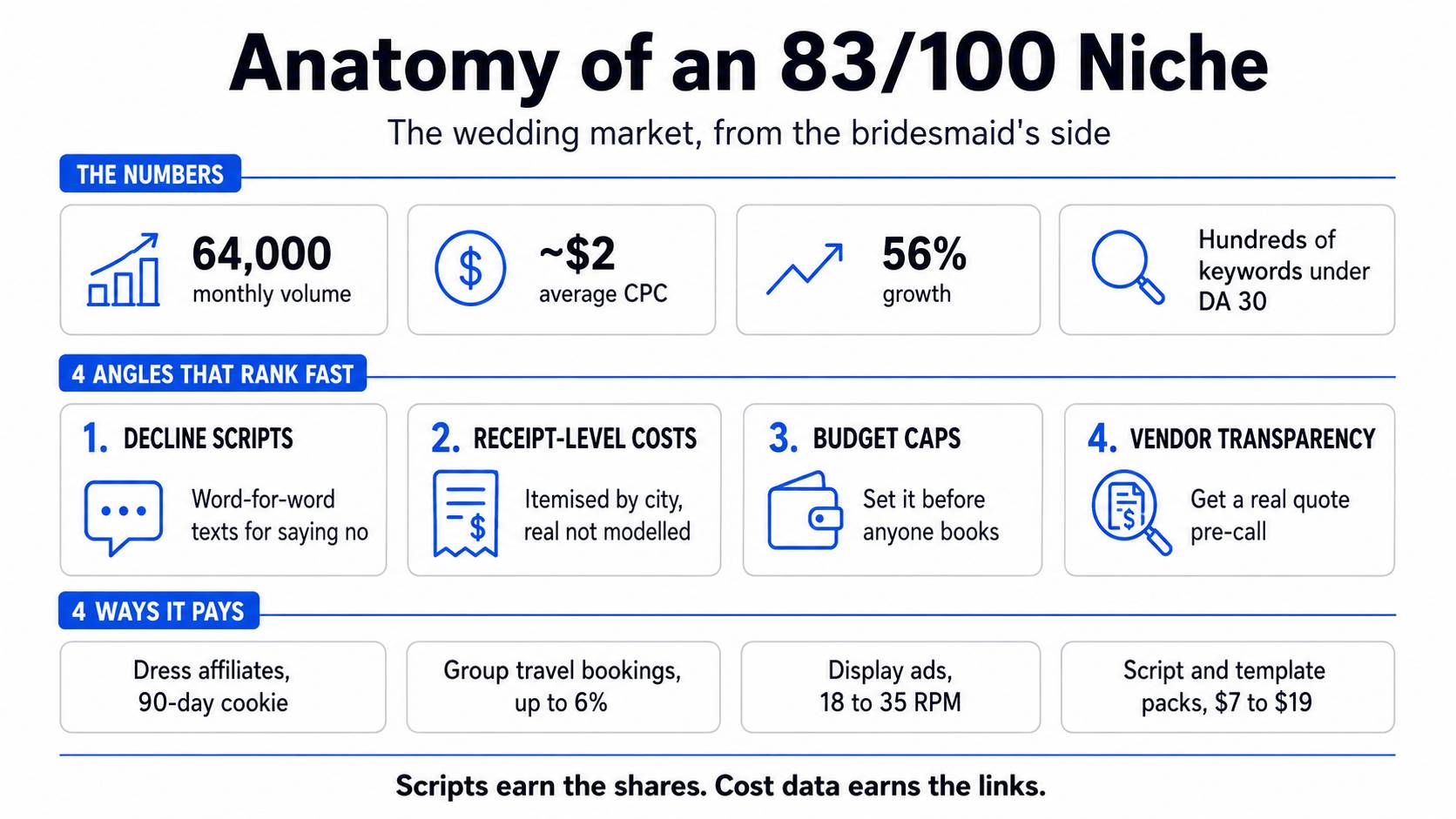Image resolution: width=1456 pixels, height=819 pixels.
Task: Click the Anatomy of an 83/100 Niche title
Action: tap(748, 64)
